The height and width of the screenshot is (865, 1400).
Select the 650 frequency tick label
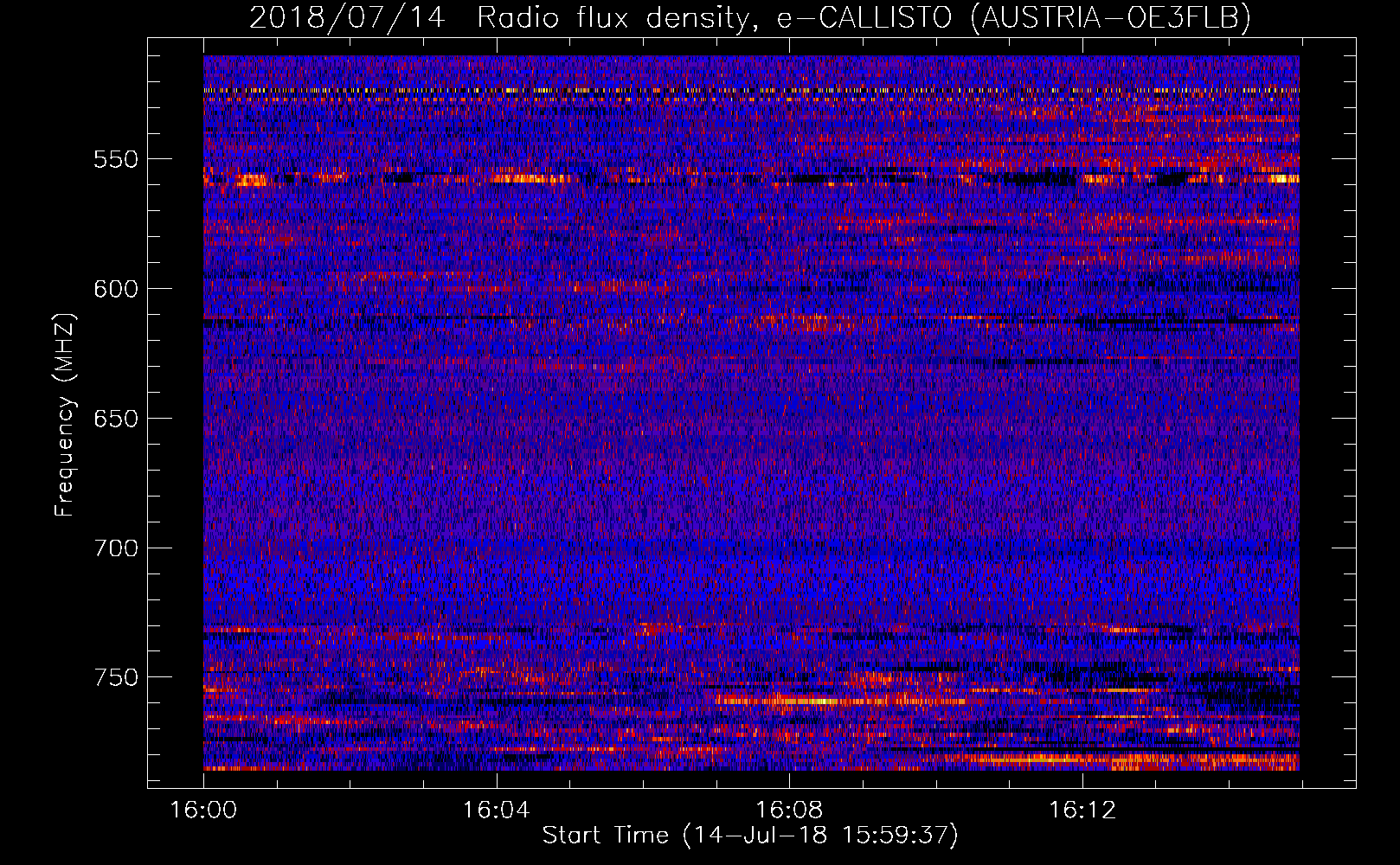pyautogui.click(x=116, y=419)
